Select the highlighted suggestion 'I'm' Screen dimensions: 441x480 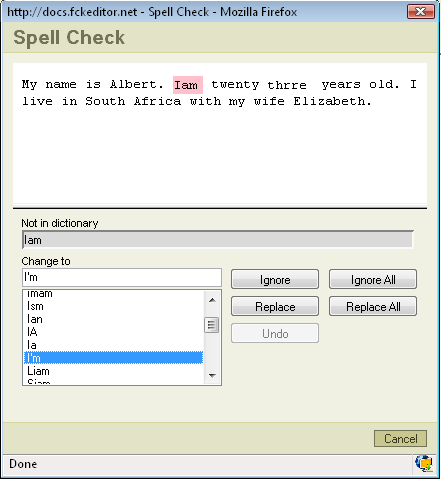(113, 358)
